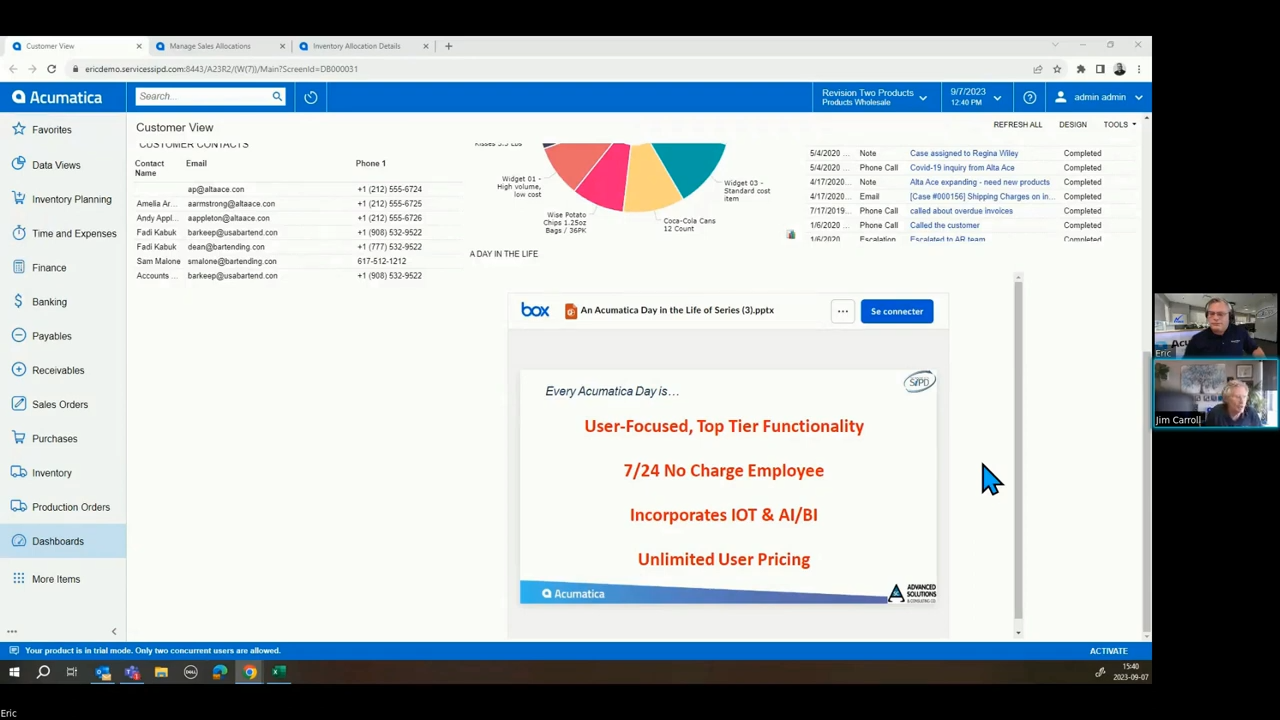The image size is (1280, 720).
Task: Bookmark this page with the star icon
Action: (1057, 69)
